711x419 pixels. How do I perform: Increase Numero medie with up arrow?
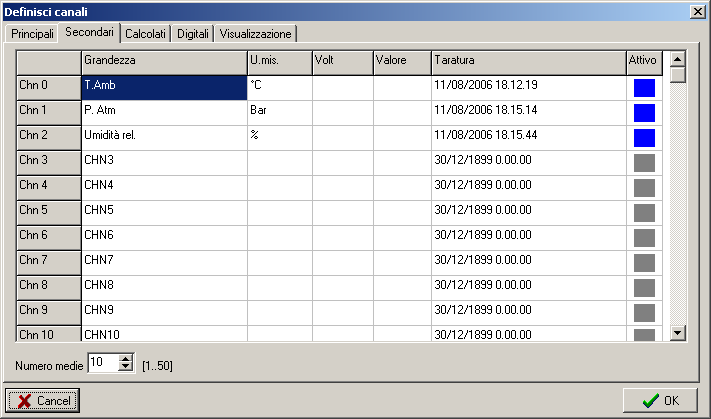[x=125, y=358]
